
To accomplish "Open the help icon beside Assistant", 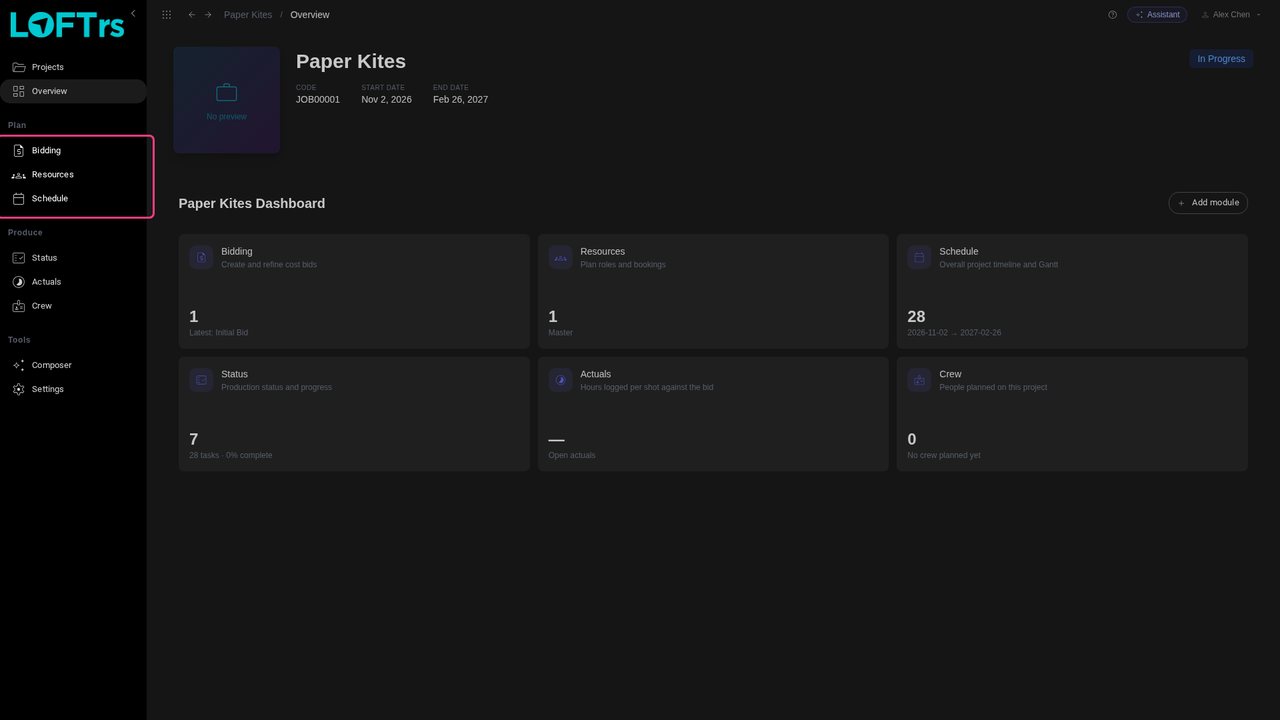I will click(x=1112, y=15).
